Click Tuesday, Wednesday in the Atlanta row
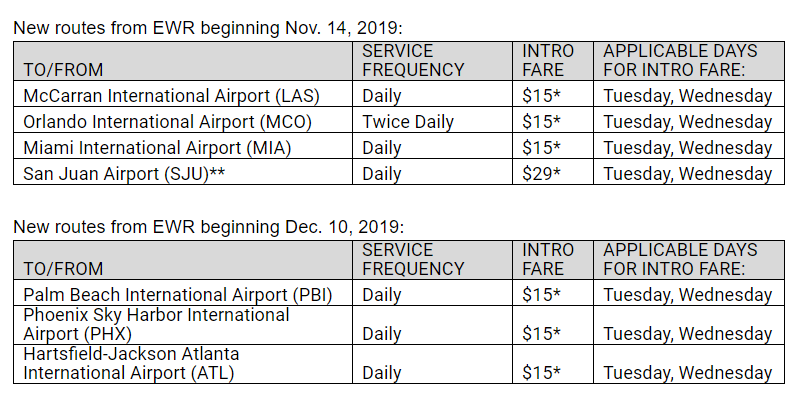This screenshot has width=799, height=404. [687, 372]
